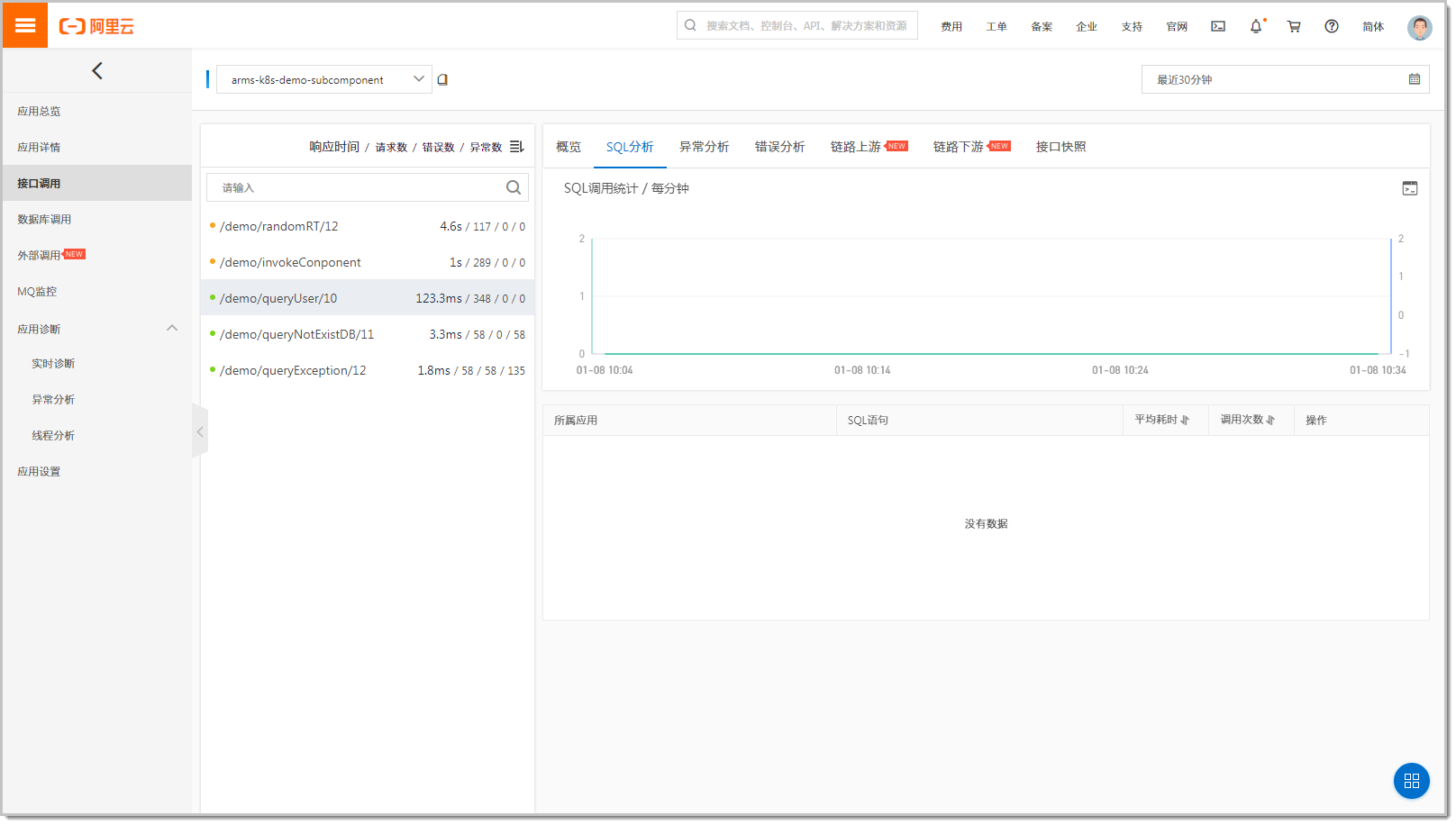Click the 所属应用 column header
The height and width of the screenshot is (825, 1456).
coord(576,420)
